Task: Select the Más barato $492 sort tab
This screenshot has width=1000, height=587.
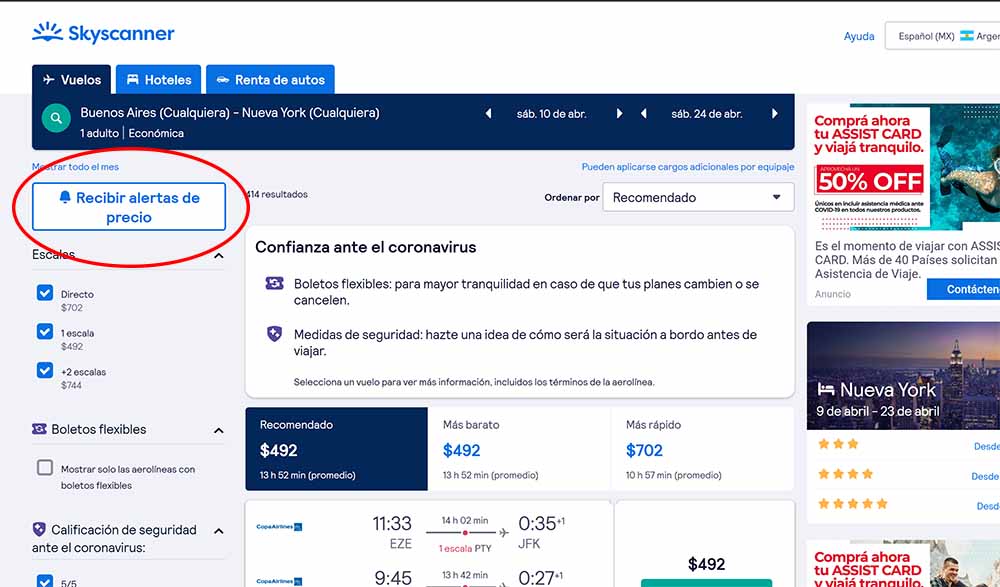Action: tap(519, 449)
